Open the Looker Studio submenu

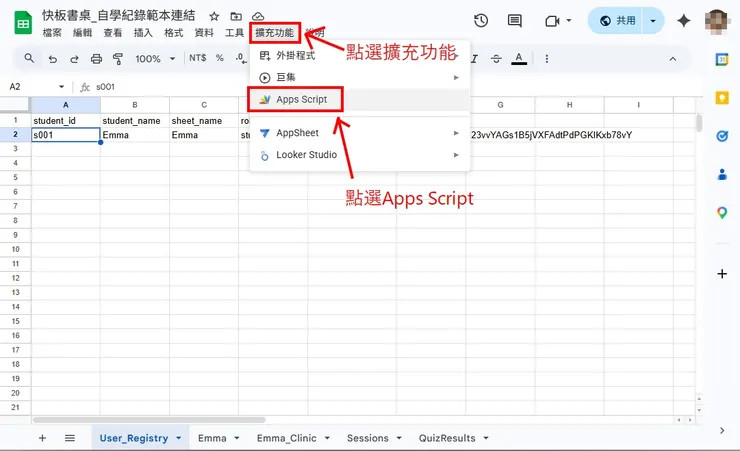(x=360, y=155)
